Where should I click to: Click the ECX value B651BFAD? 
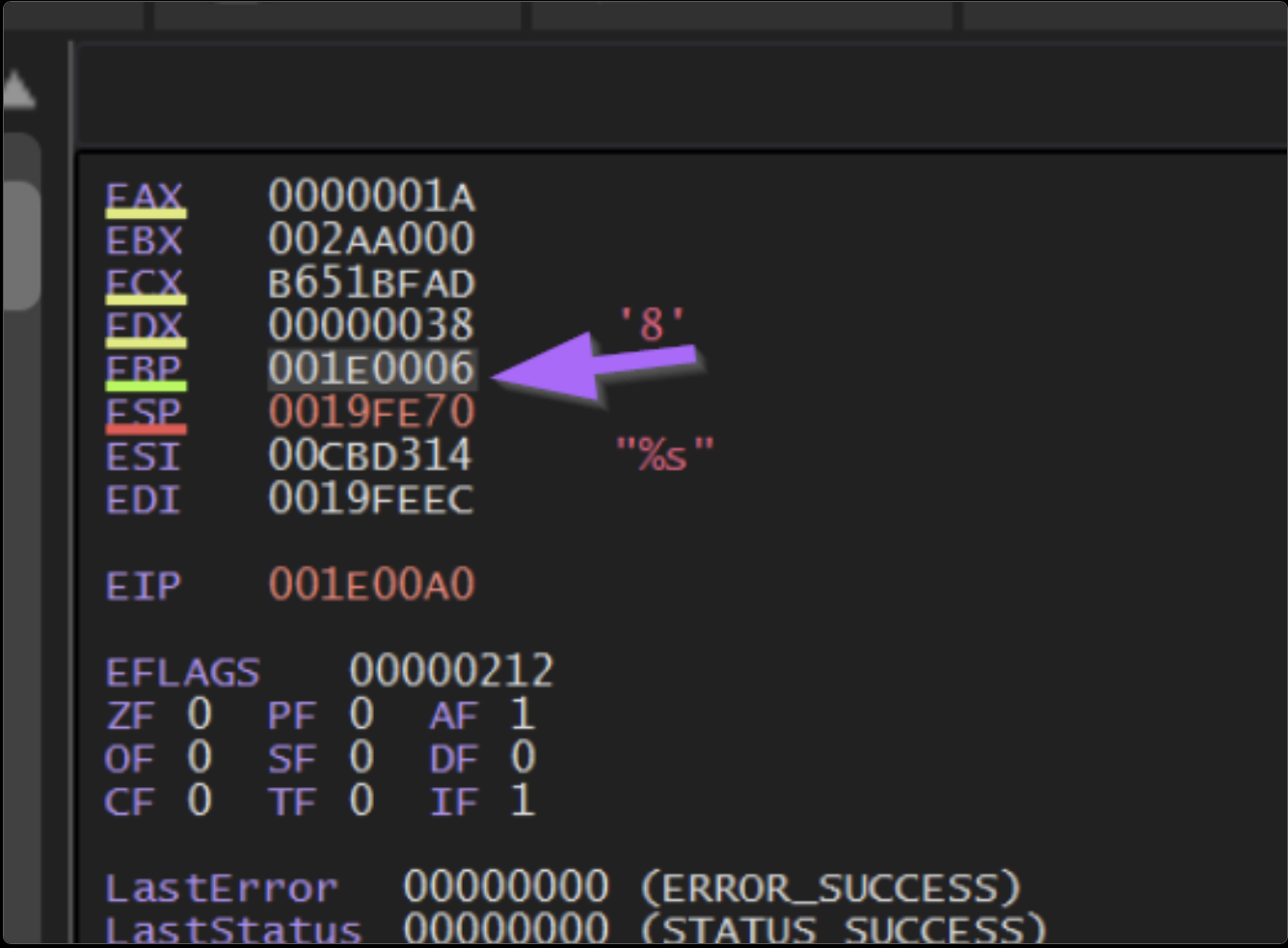(x=371, y=284)
